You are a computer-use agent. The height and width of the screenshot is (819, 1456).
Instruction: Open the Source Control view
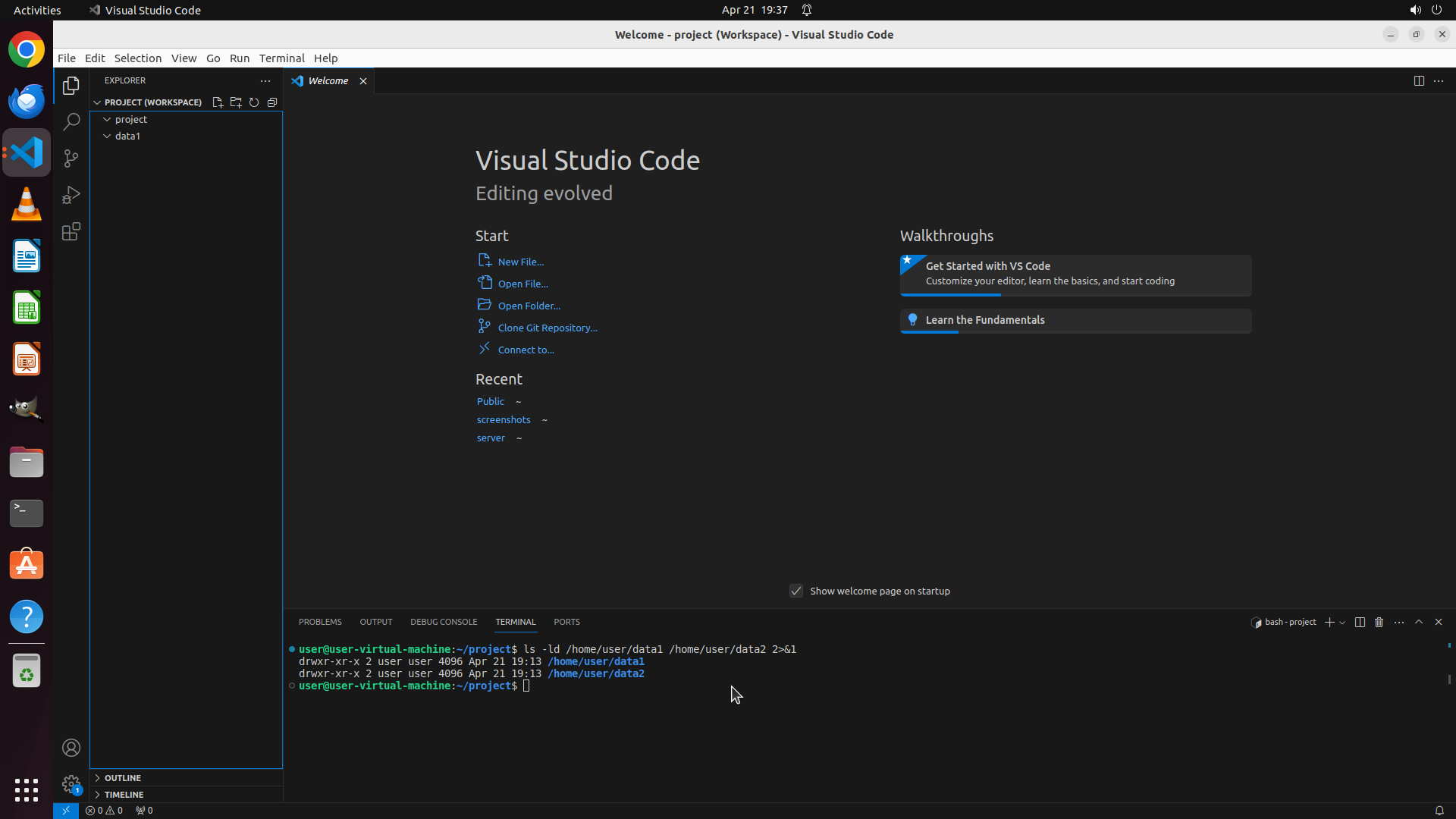coord(71,158)
